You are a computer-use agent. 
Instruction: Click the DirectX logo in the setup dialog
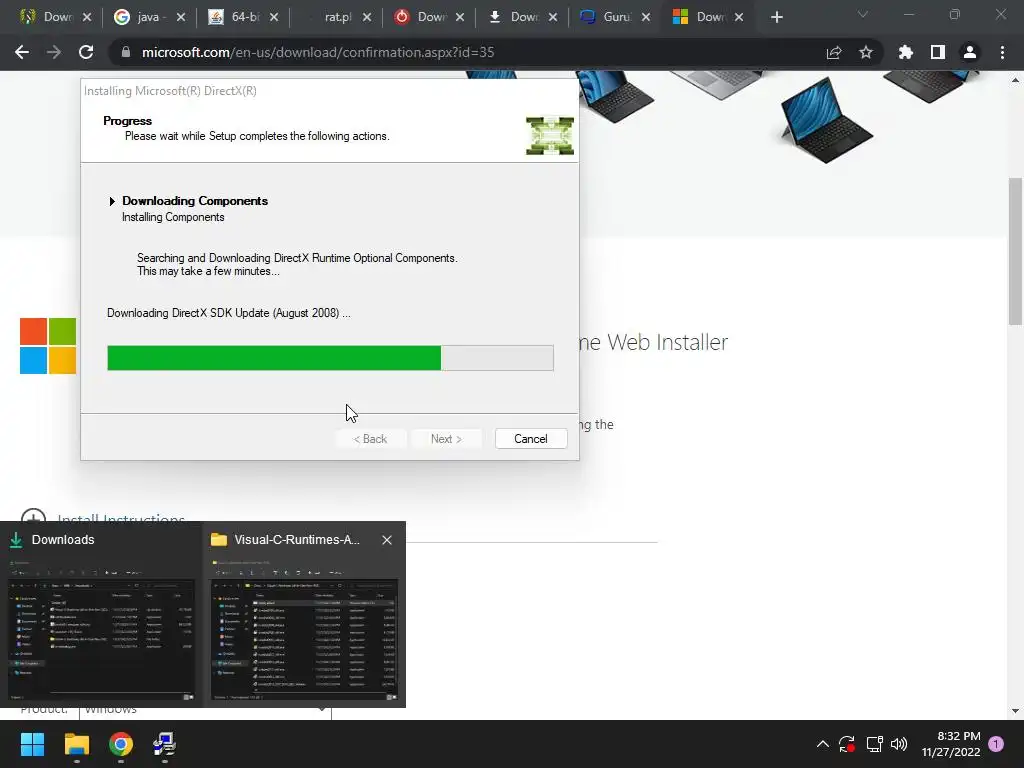pyautogui.click(x=550, y=136)
